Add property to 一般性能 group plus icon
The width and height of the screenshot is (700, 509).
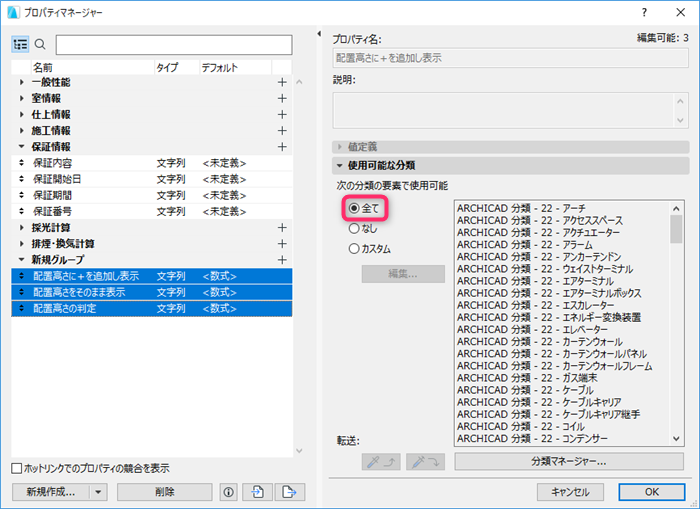(282, 82)
